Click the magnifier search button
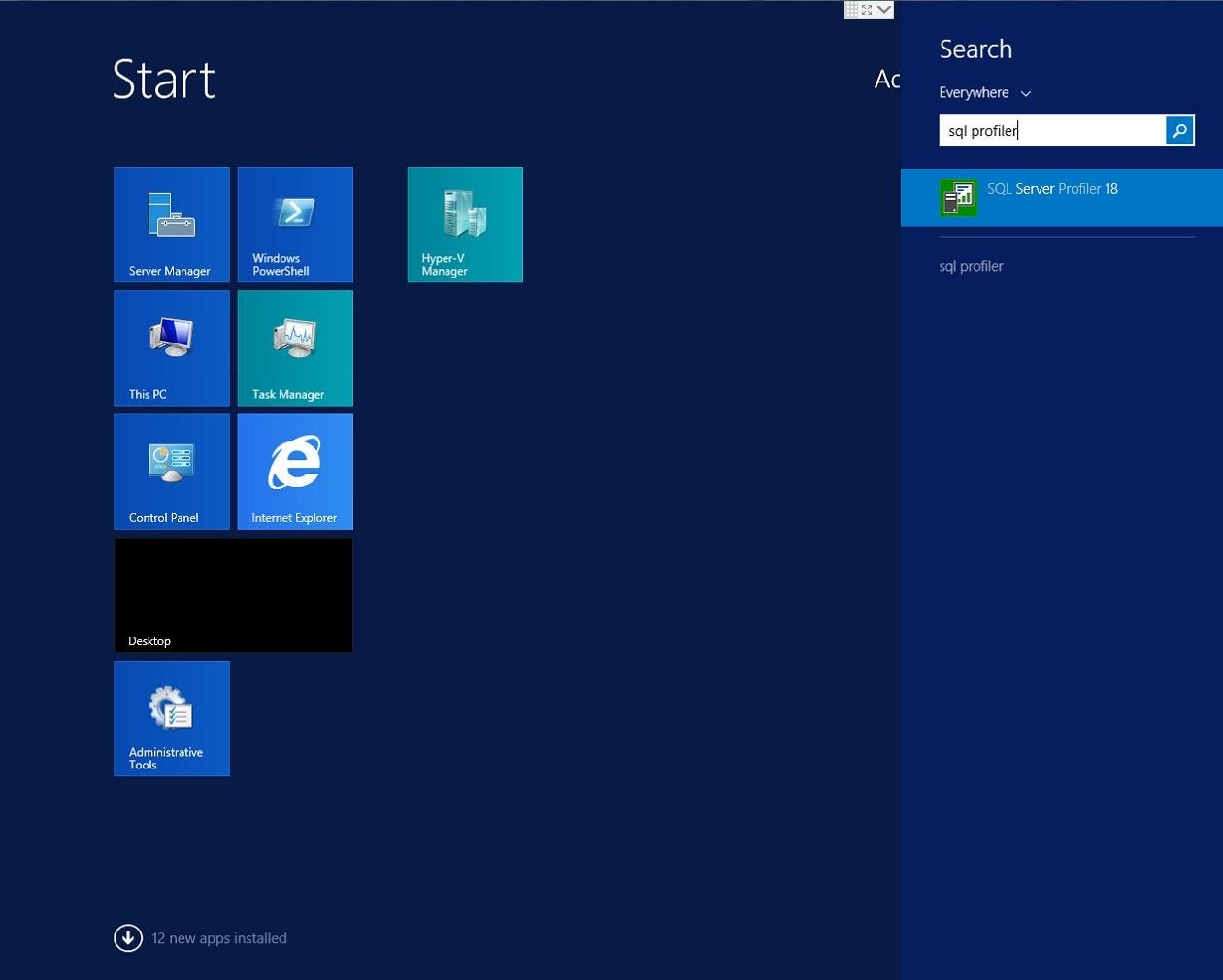The height and width of the screenshot is (980, 1223). pos(1179,130)
